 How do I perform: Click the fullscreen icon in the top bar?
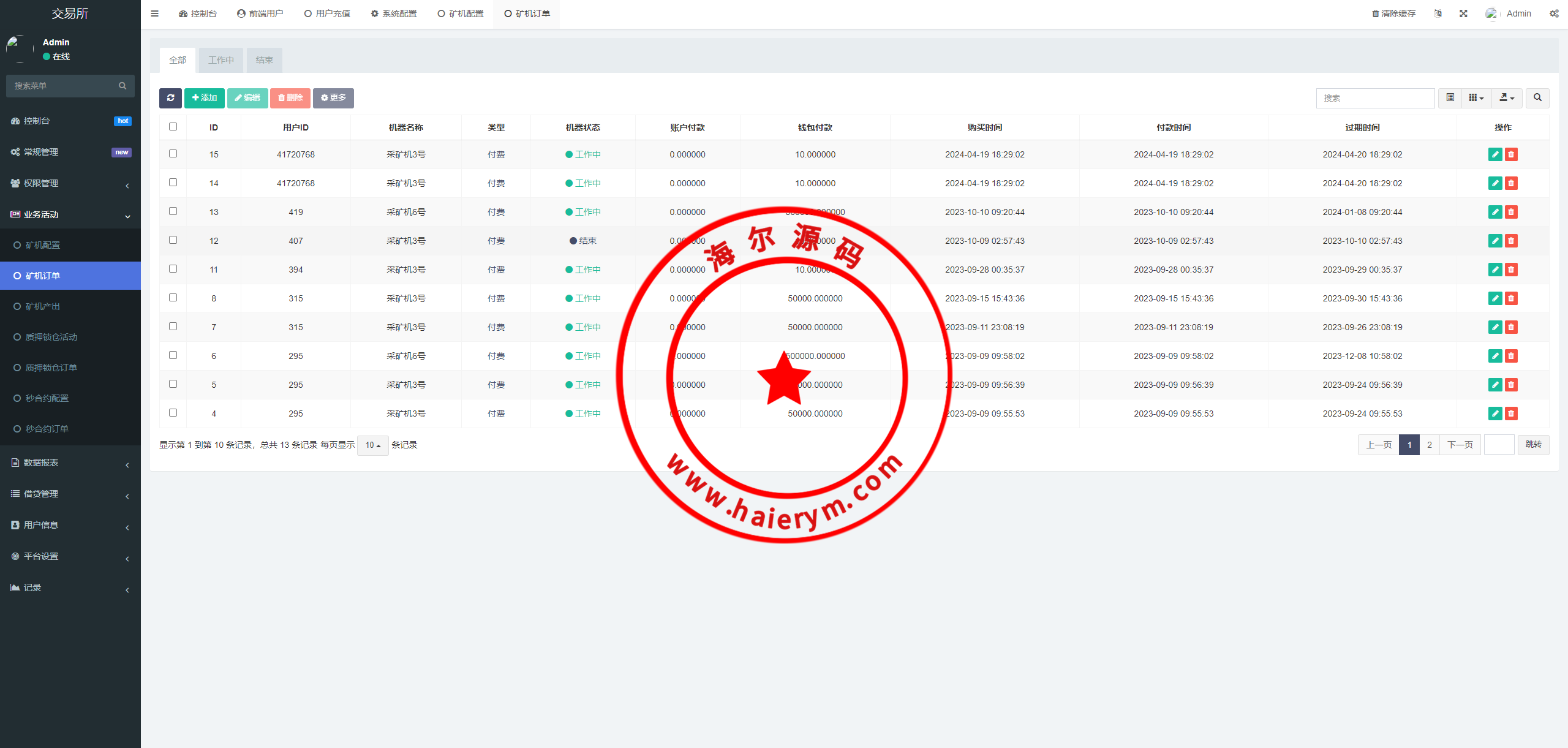pos(1463,13)
